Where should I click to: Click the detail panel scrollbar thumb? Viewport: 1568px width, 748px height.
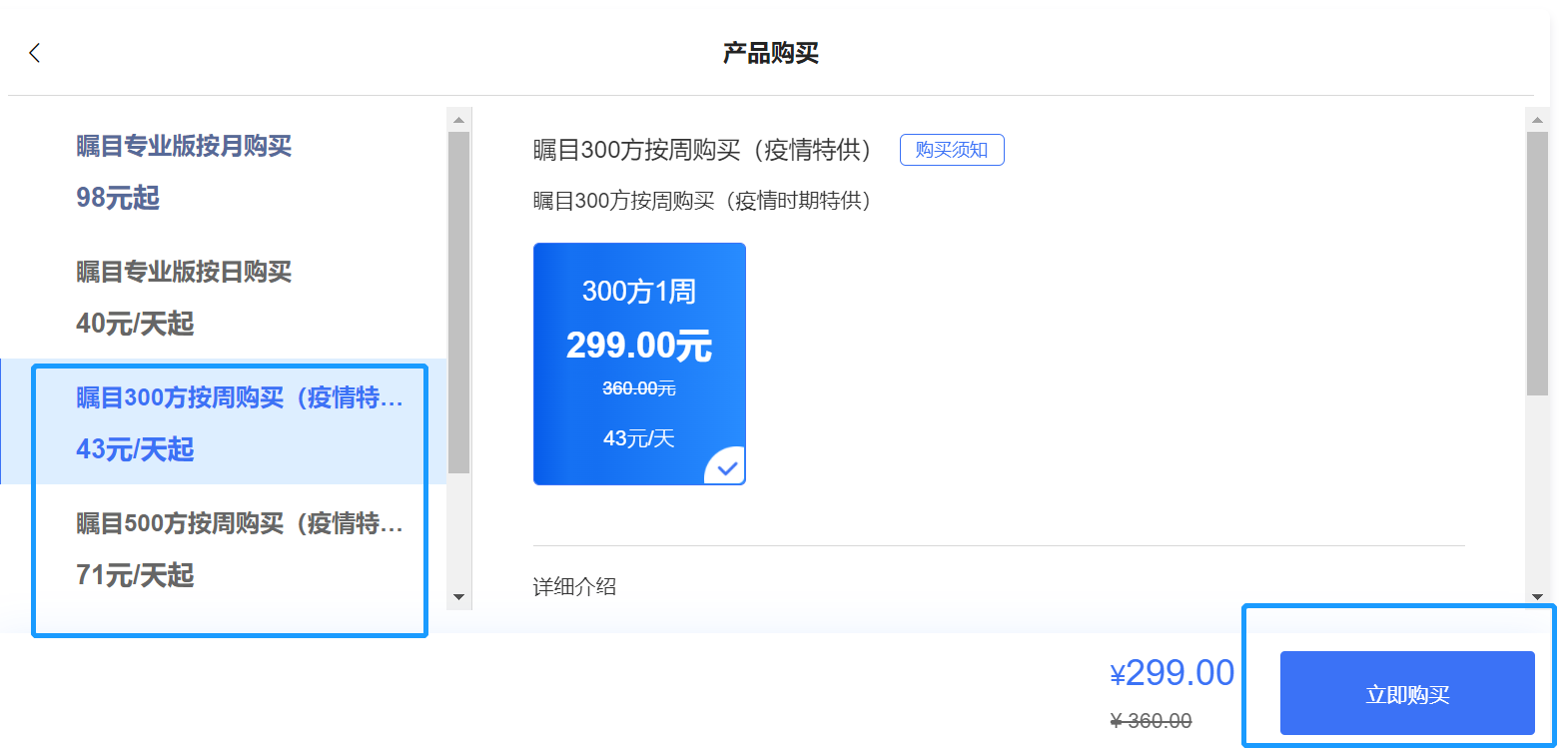point(1538,264)
